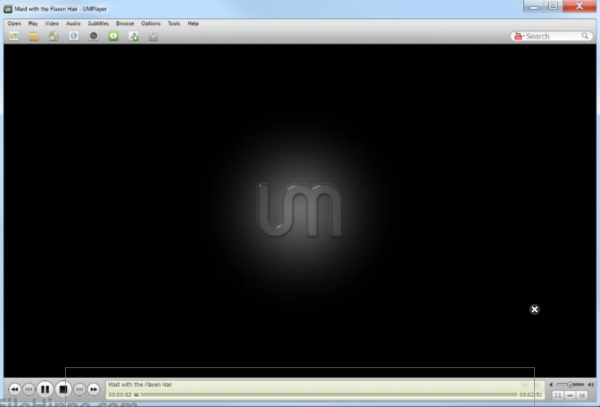Open the Subtitles menu
Viewport: 600px width, 407px height.
pyautogui.click(x=98, y=23)
